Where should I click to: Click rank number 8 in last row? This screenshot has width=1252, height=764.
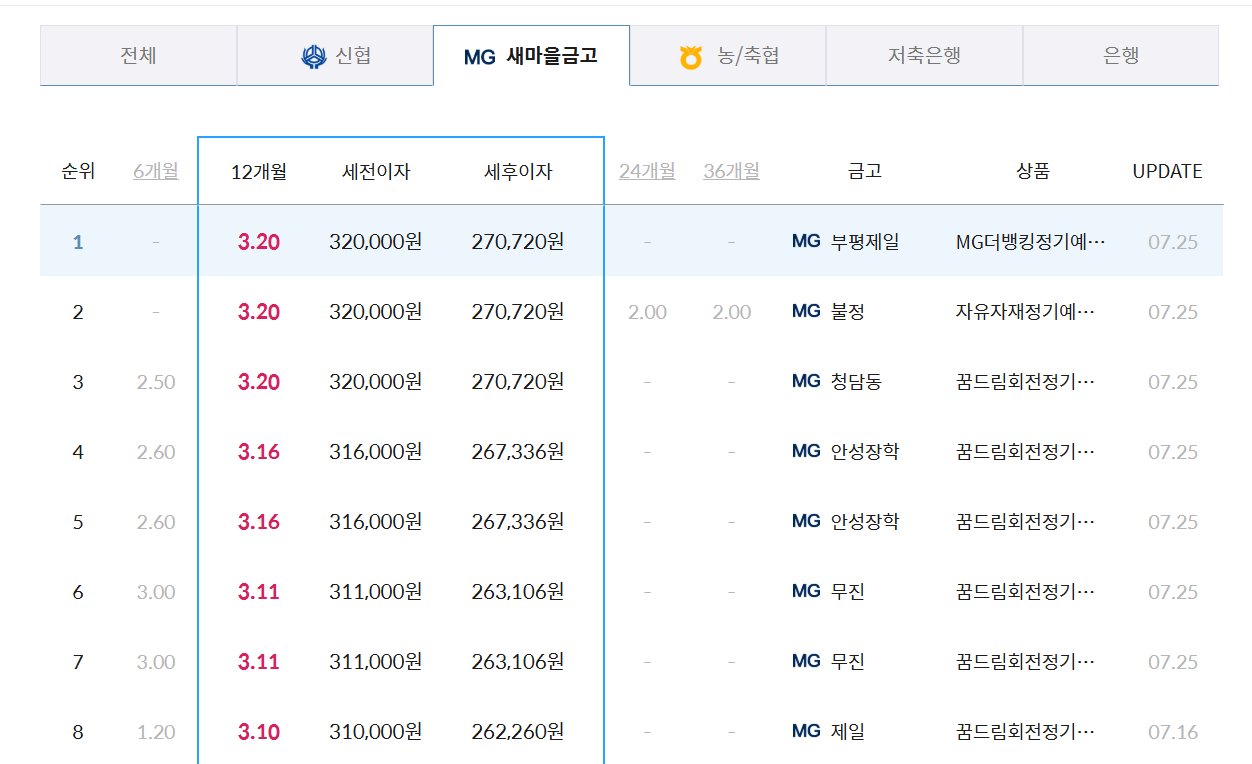point(78,732)
